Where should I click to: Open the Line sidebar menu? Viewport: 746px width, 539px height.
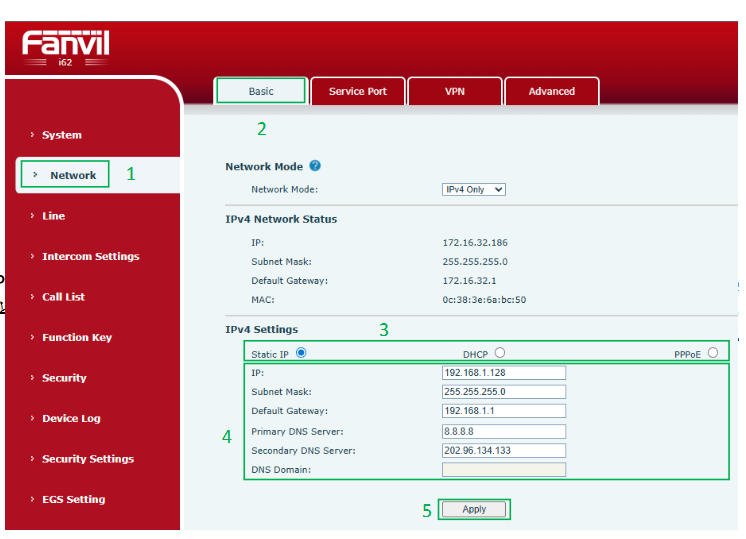pyautogui.click(x=53, y=216)
